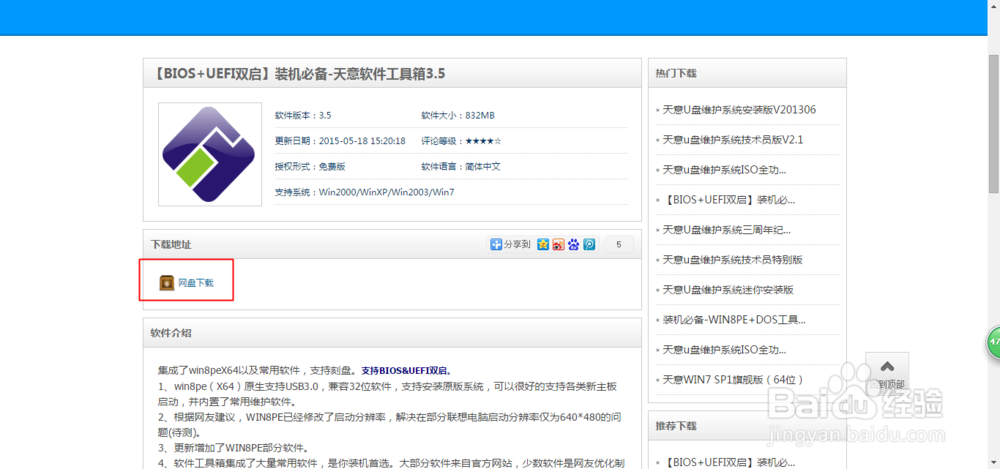Click the green round badge at right edge
Image resolution: width=1000 pixels, height=469 pixels.
click(x=993, y=342)
